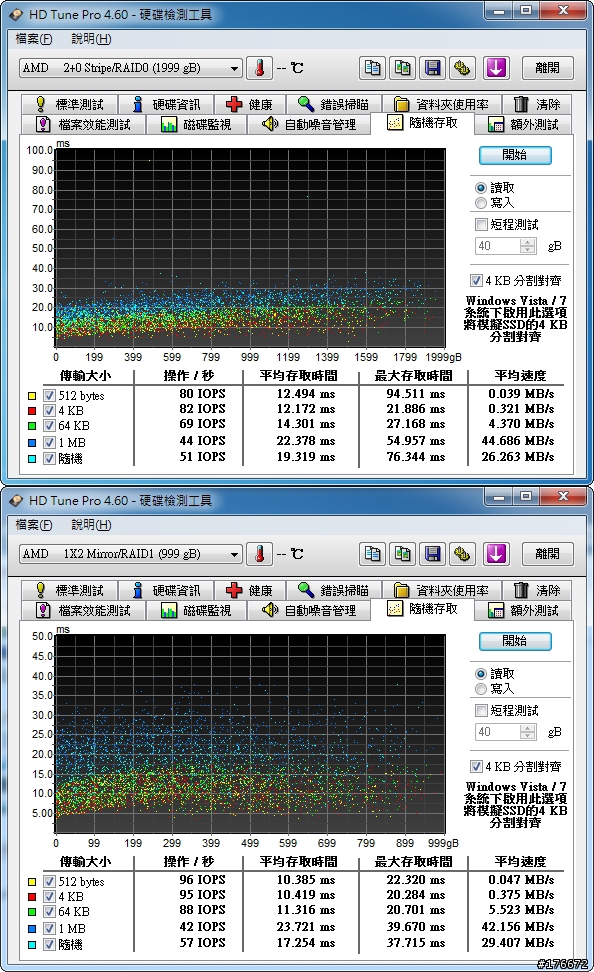
Task: Open 檔案 menu in top RAID0 window
Action: coord(33,38)
